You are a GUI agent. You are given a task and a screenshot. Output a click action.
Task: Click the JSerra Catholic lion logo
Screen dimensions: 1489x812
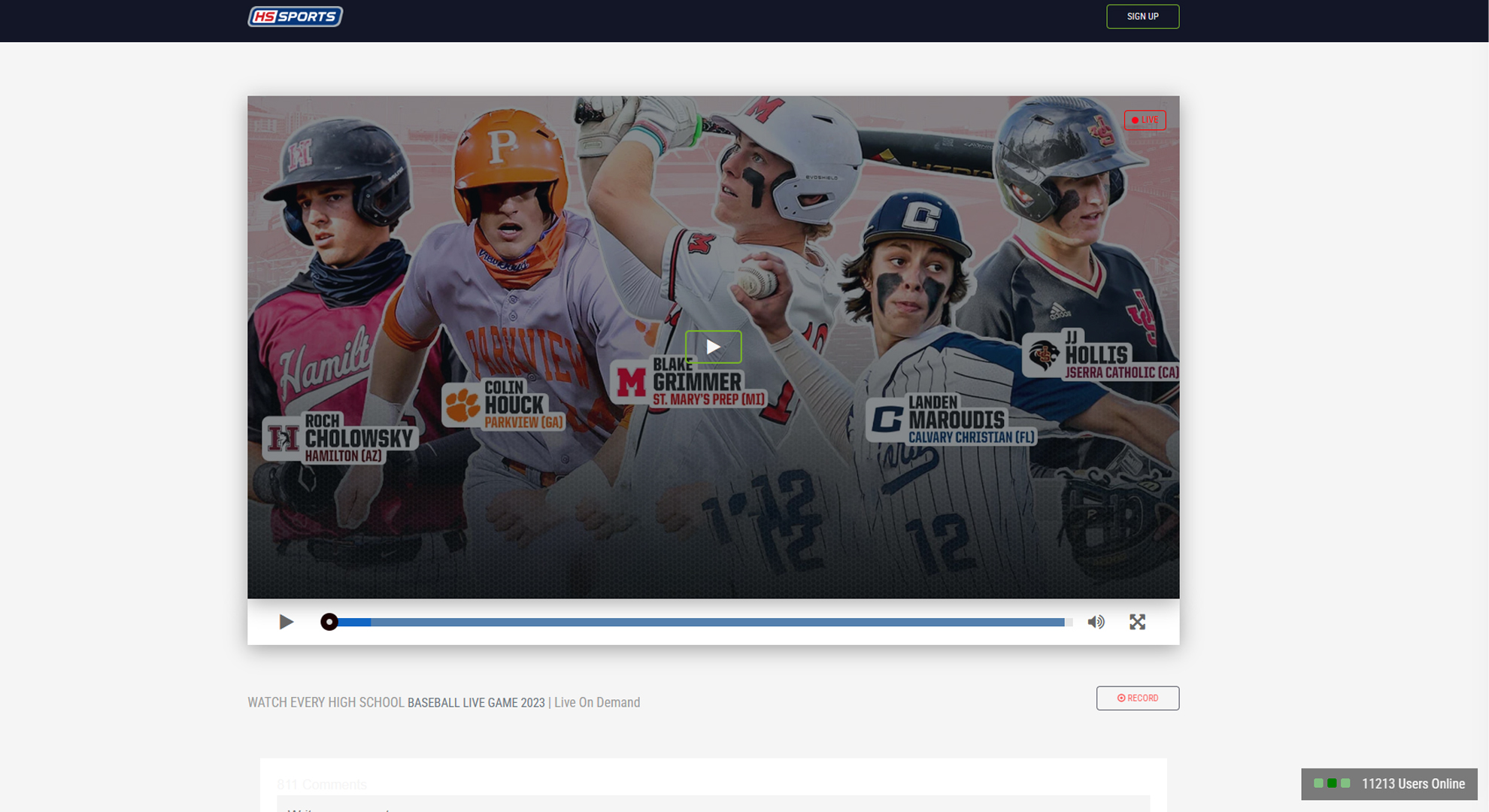pos(1044,354)
